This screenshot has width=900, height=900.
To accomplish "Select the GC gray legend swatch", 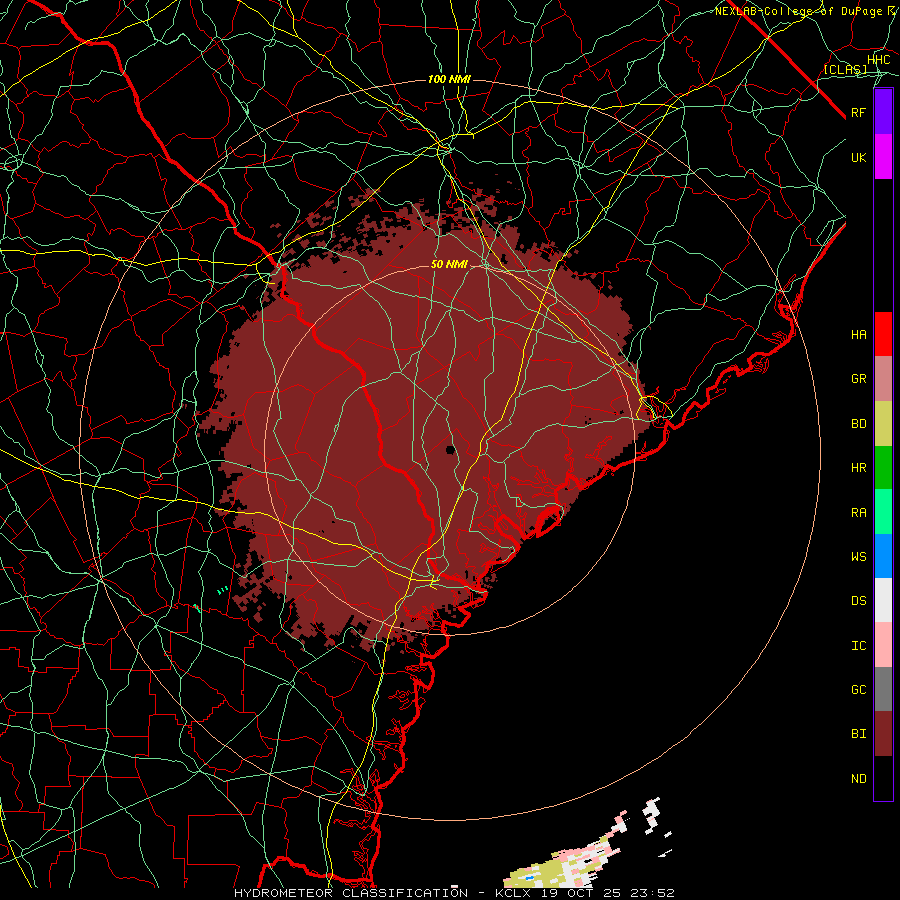I will pos(883,689).
